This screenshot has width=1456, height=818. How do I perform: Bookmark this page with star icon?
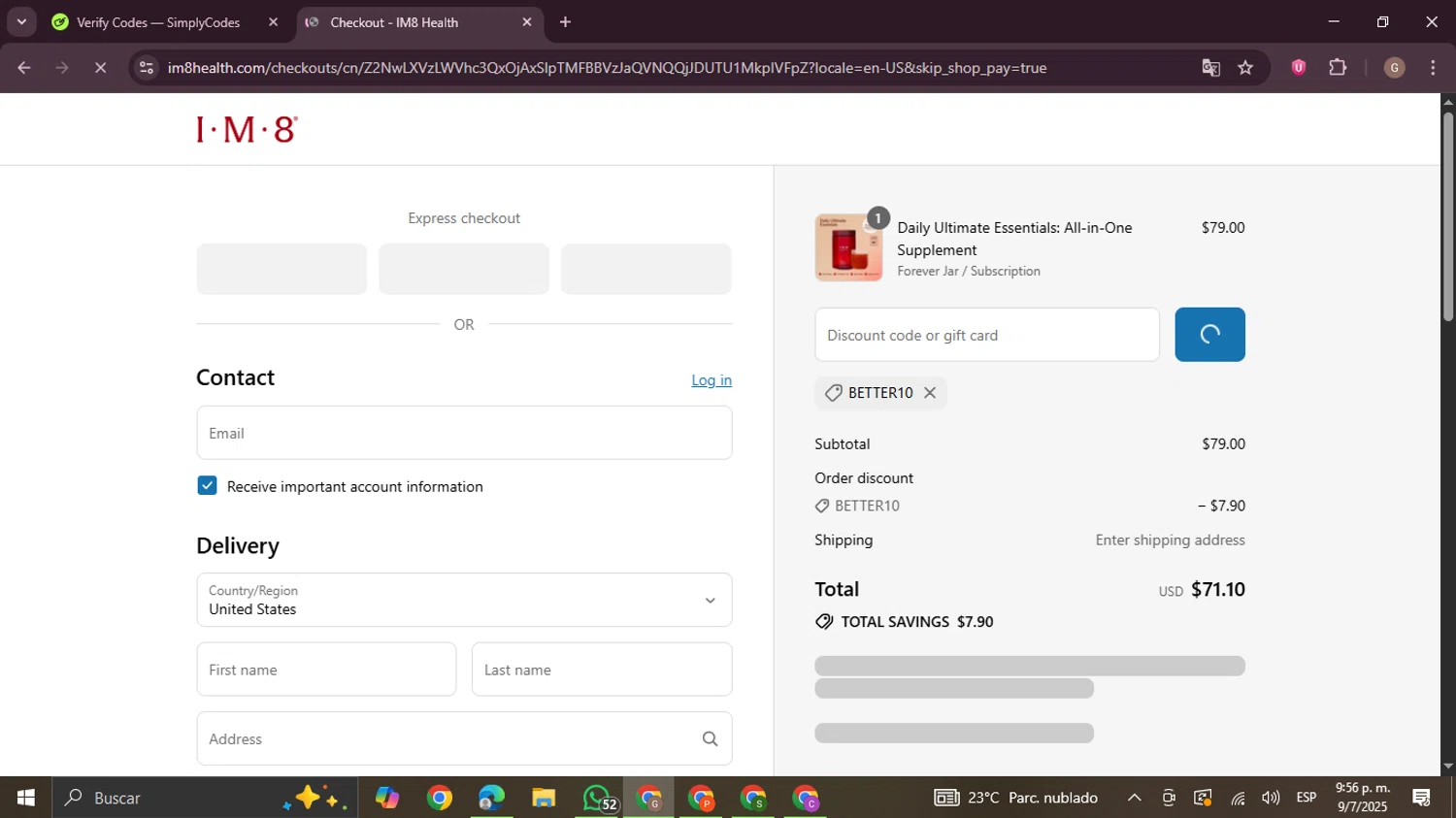point(1245,68)
